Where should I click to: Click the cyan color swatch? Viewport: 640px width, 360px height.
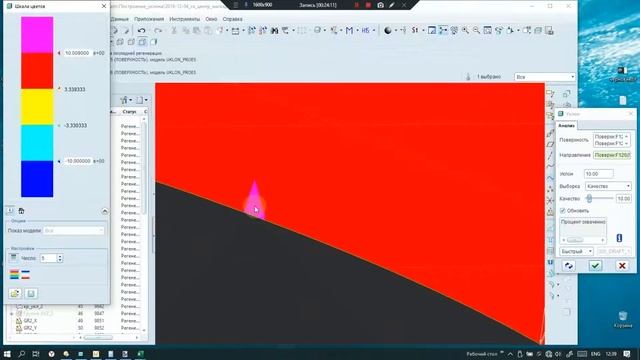click(37, 143)
